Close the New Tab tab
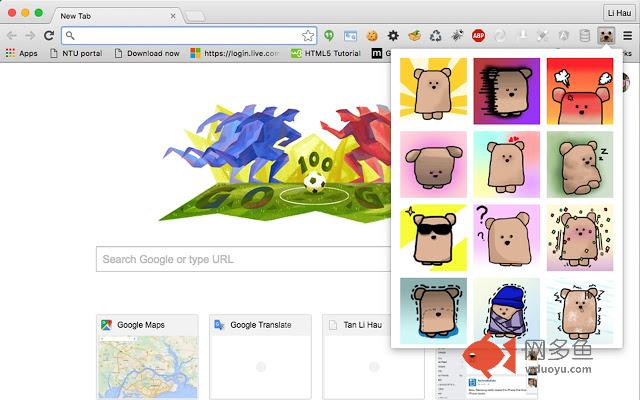The height and width of the screenshot is (400, 640). click(x=173, y=16)
